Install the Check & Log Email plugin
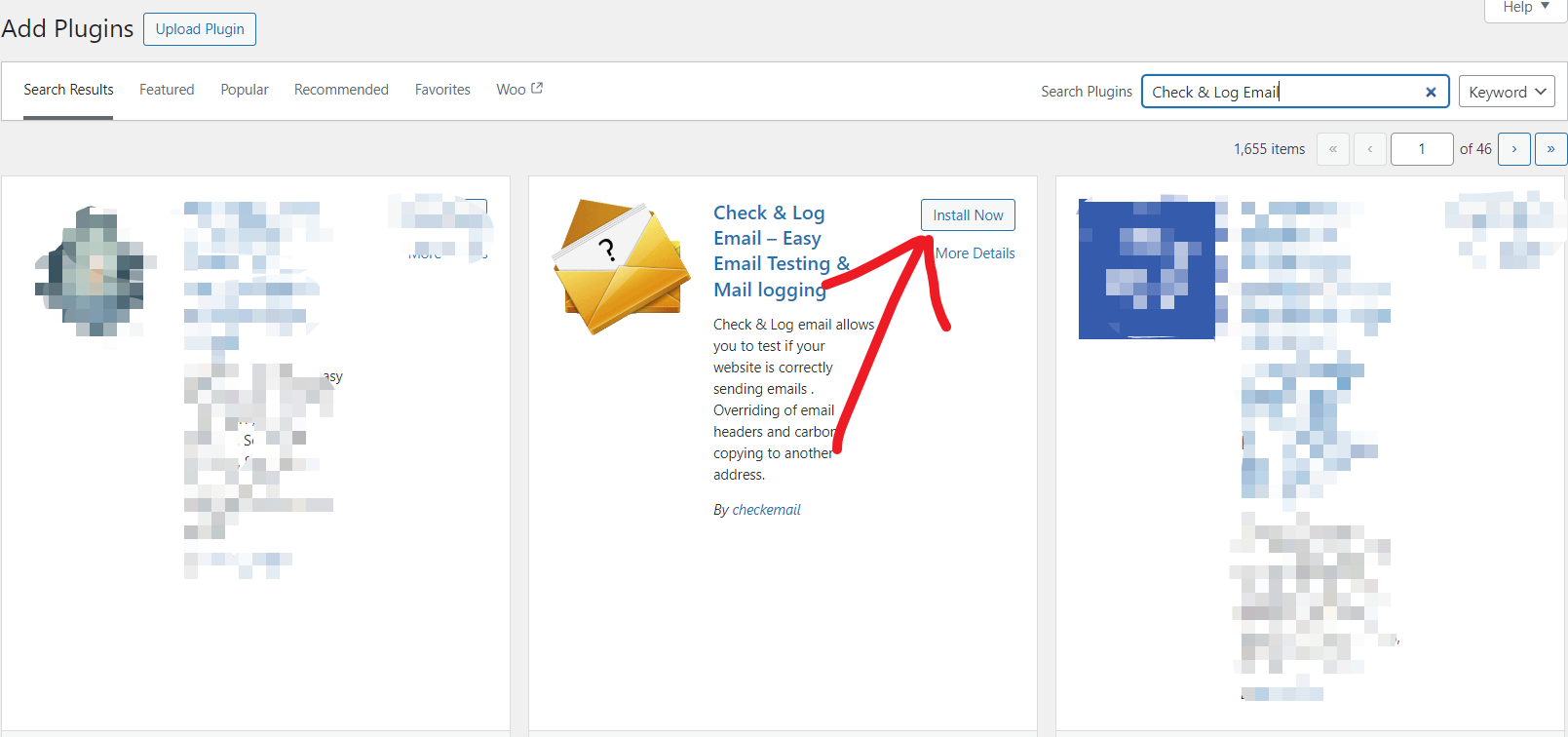Image resolution: width=1568 pixels, height=737 pixels. click(968, 215)
